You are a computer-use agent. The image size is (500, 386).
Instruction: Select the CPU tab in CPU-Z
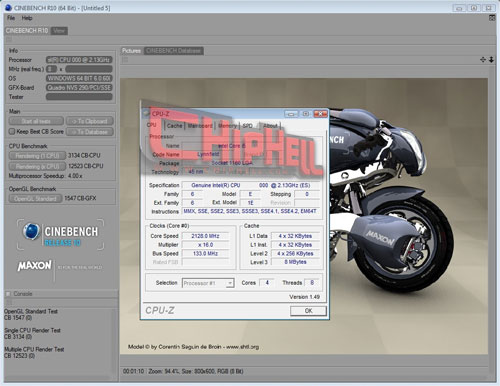click(152, 125)
